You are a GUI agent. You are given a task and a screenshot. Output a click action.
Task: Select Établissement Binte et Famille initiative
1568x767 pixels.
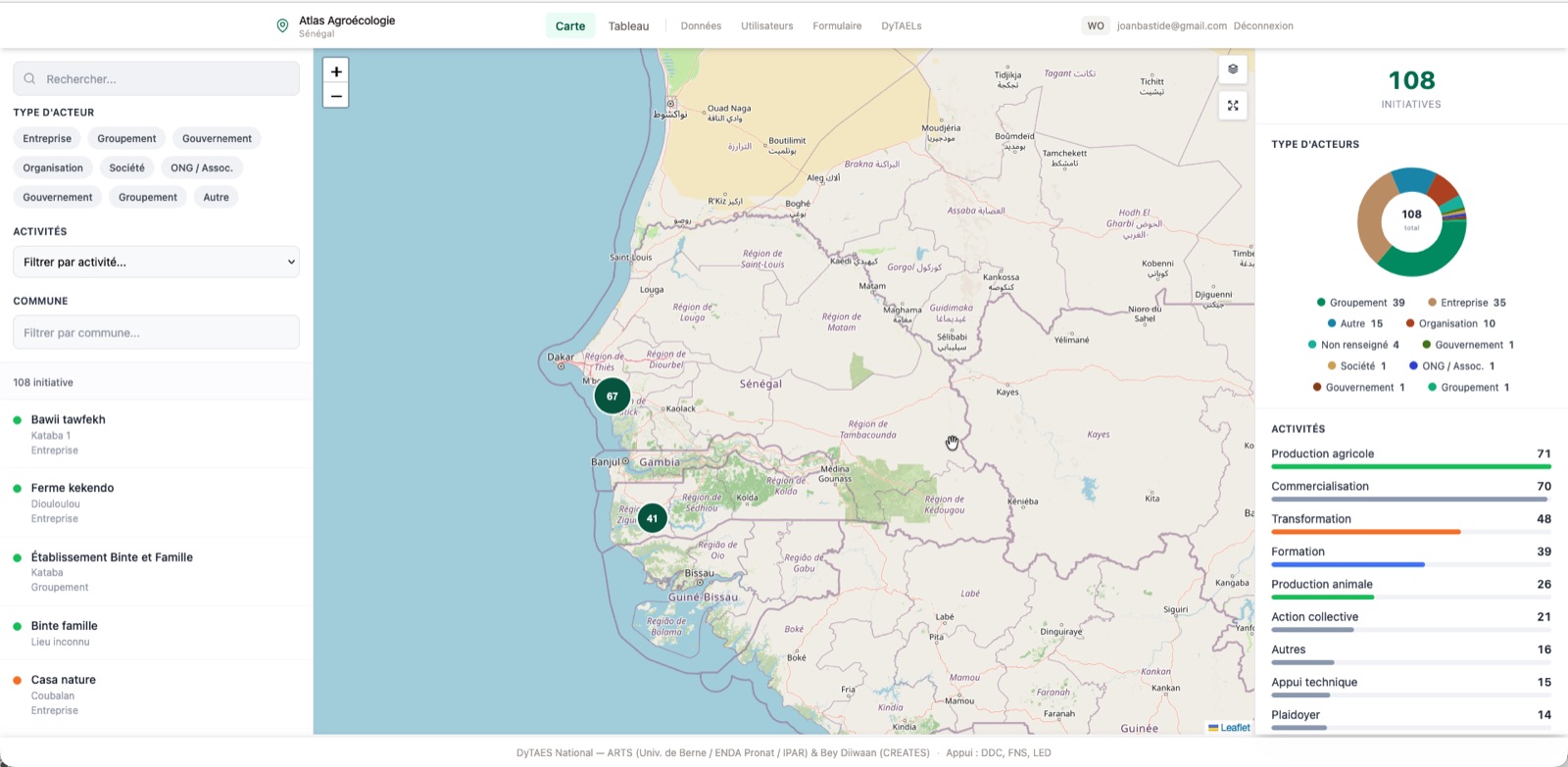156,572
